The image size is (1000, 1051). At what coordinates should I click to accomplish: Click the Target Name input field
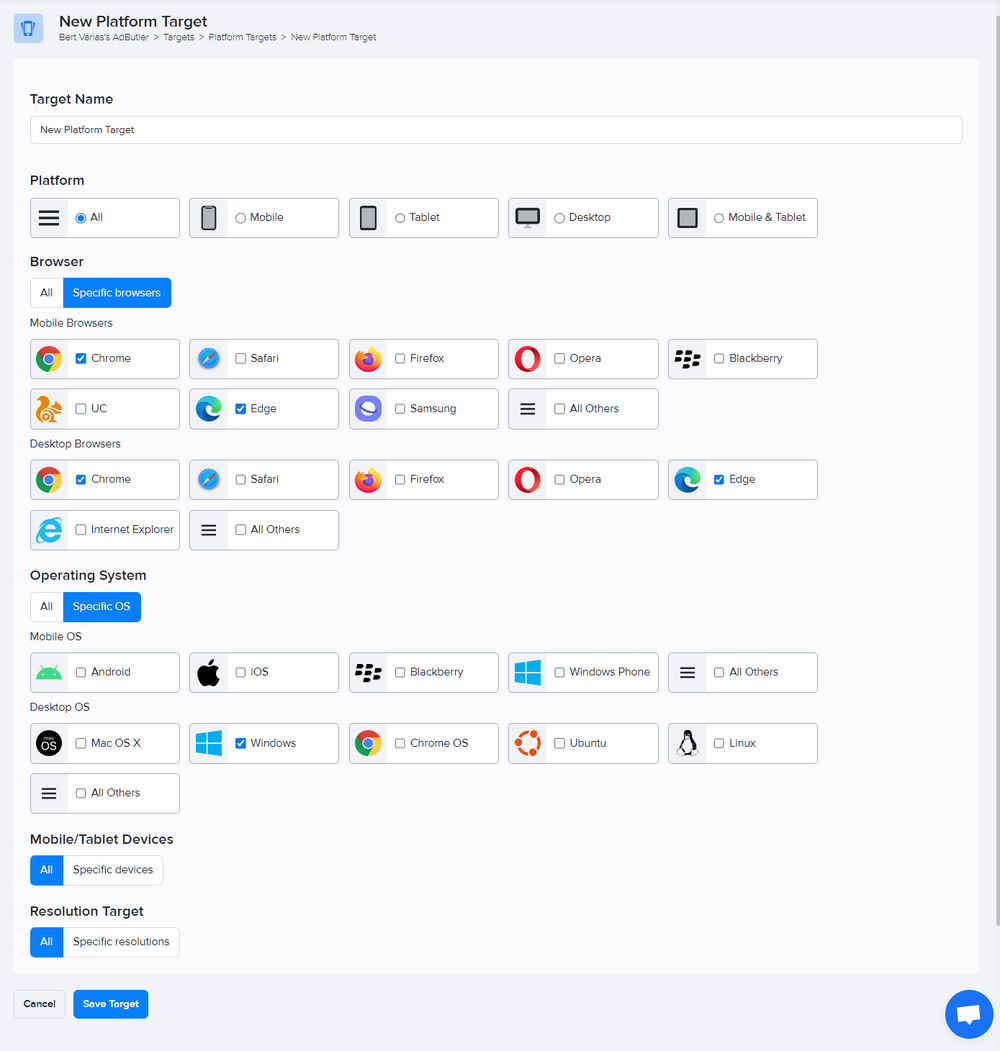[496, 130]
